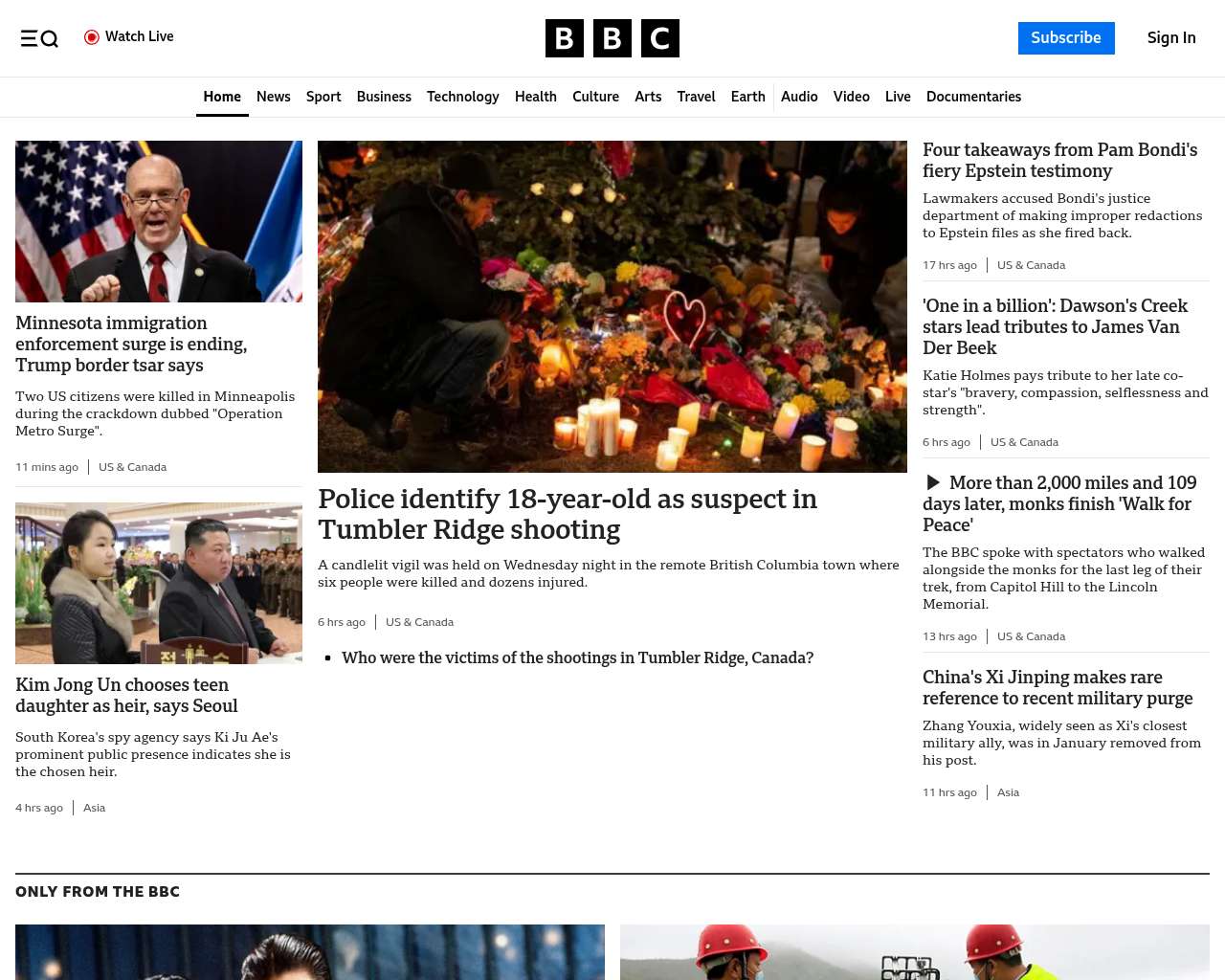The width and height of the screenshot is (1225, 980).
Task: Click 'Zhang Youxia, widely seen' summary
Action: click(x=1061, y=743)
